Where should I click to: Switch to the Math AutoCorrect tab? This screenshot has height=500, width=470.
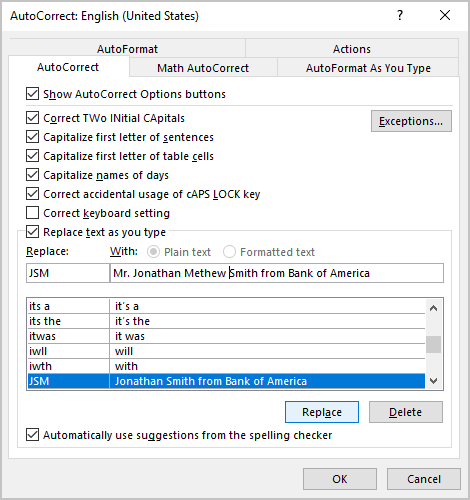[x=203, y=68]
